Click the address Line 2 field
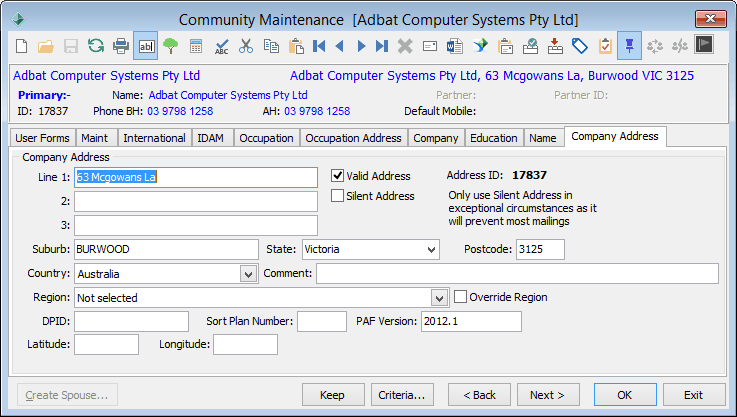The width and height of the screenshot is (737, 417). tap(196, 201)
